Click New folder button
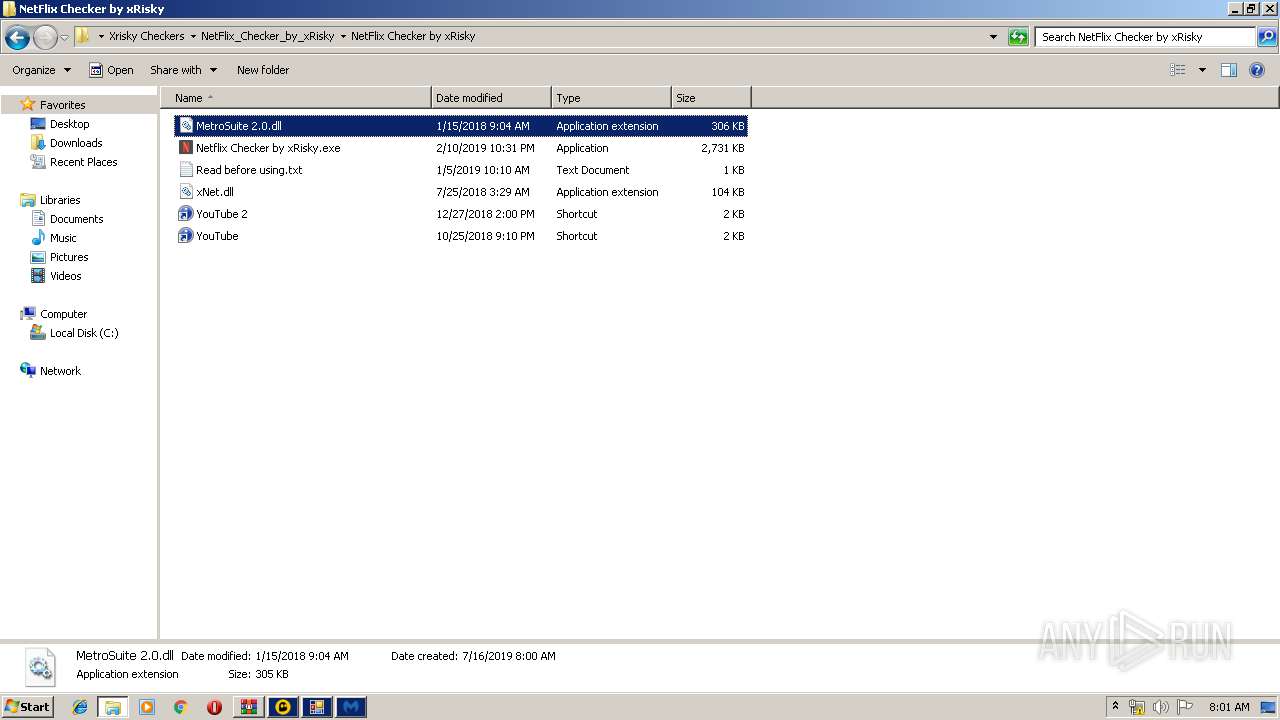Screen dimensions: 1280x720 pos(263,70)
